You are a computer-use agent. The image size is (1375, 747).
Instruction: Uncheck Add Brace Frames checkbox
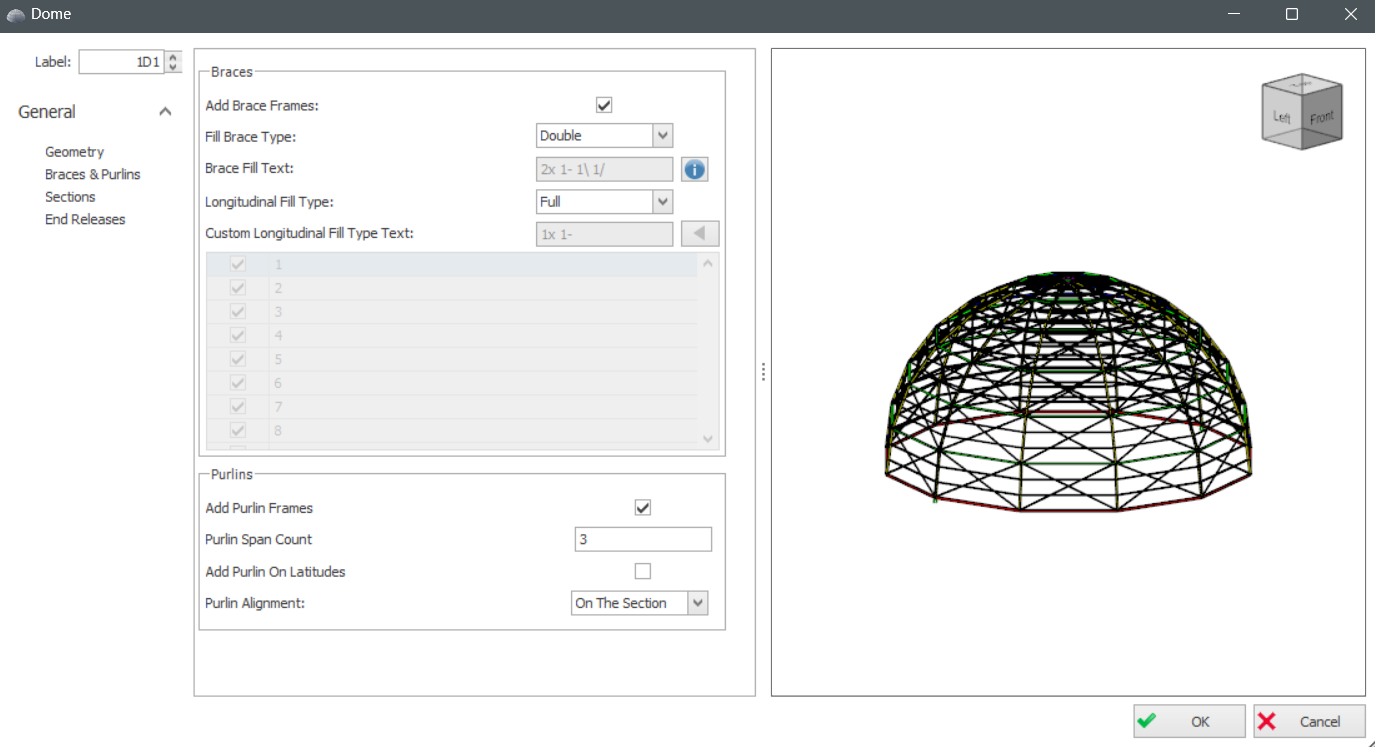tap(604, 105)
